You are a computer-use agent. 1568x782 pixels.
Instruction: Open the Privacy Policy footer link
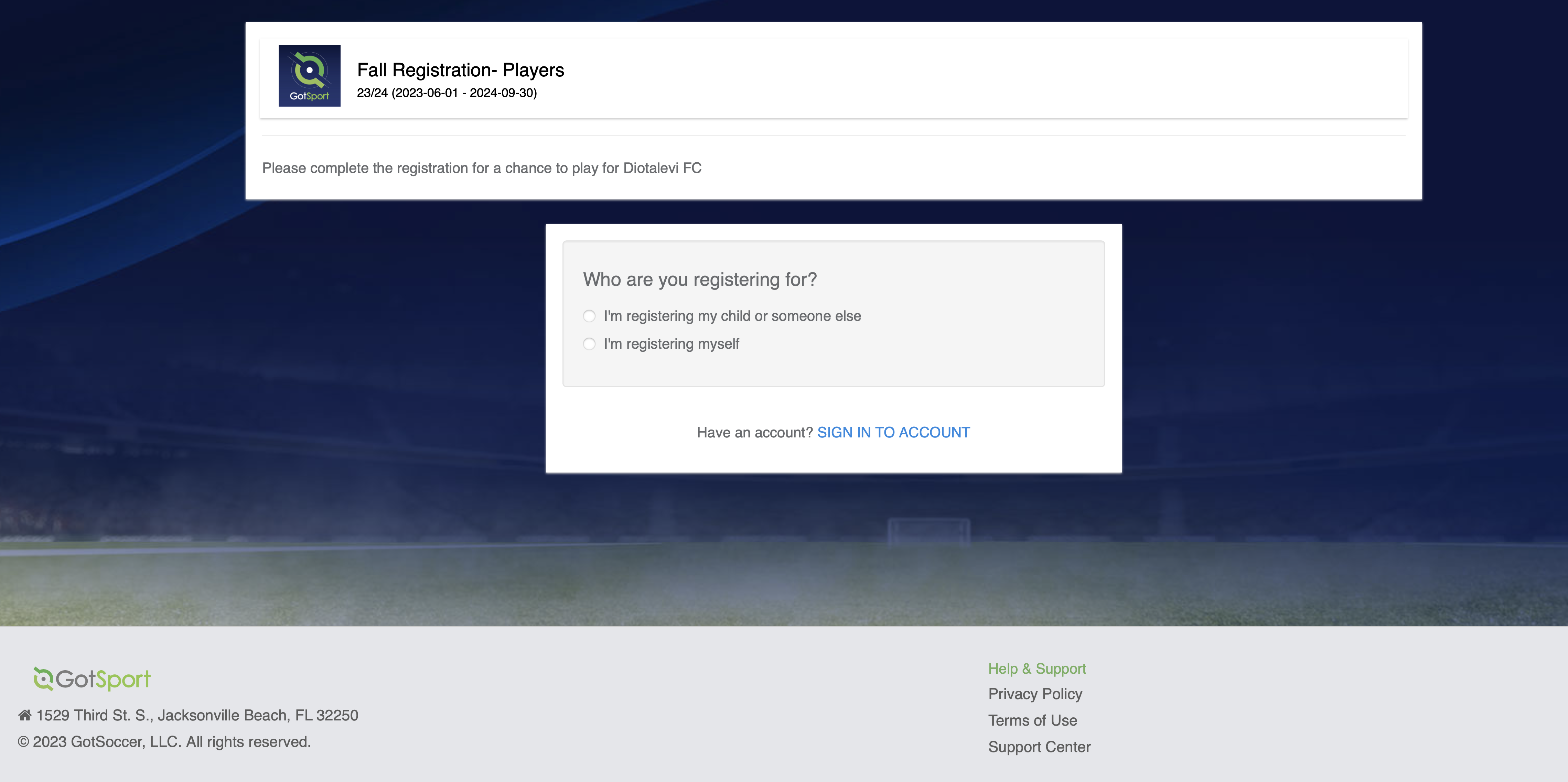pyautogui.click(x=1035, y=694)
